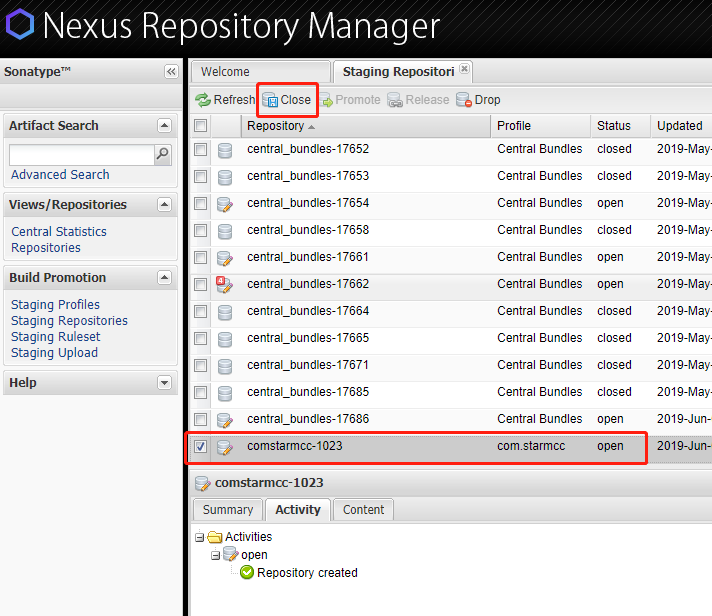Collapse the Artifact Search section
712x616 pixels.
(x=164, y=125)
